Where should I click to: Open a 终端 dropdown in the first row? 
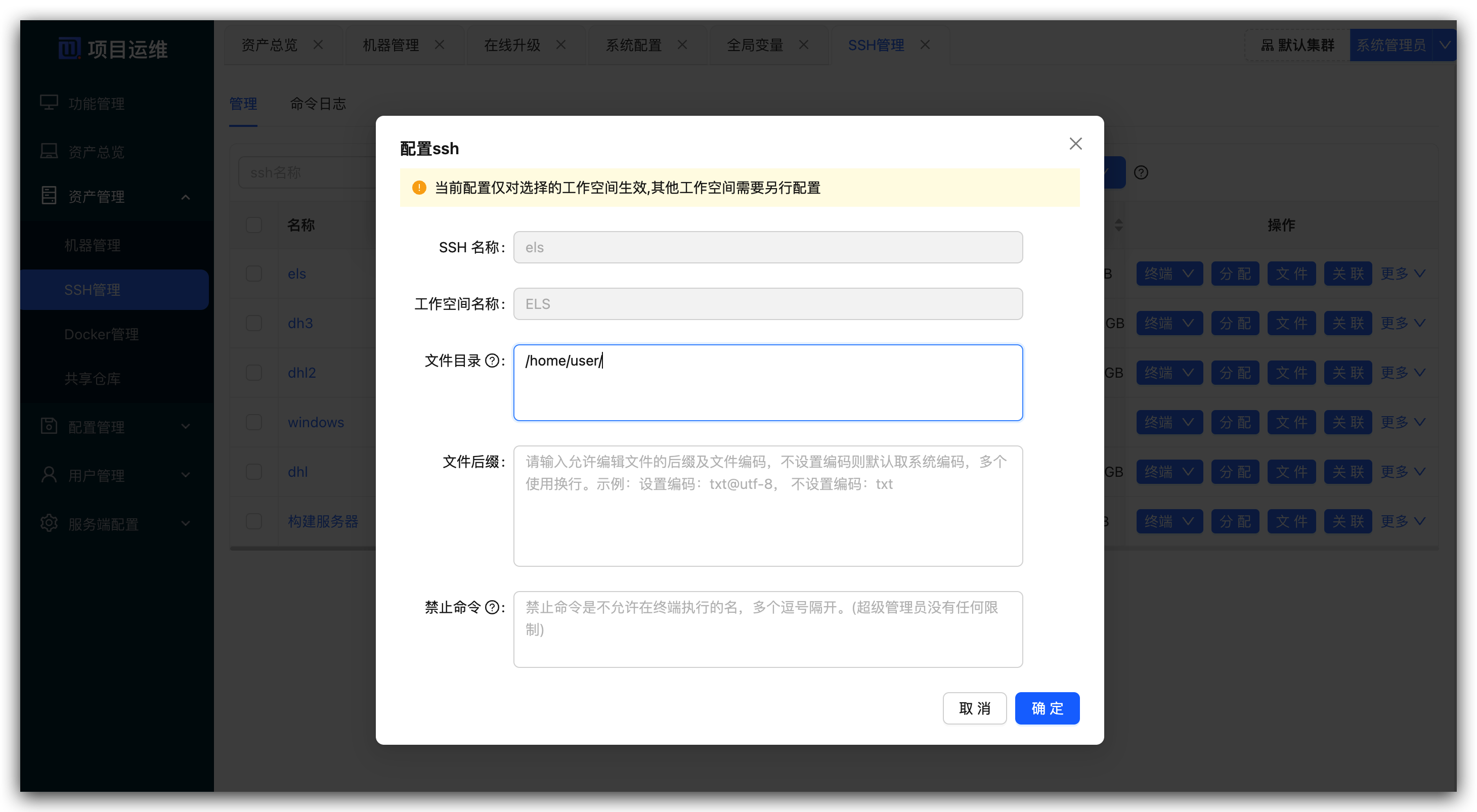1169,274
